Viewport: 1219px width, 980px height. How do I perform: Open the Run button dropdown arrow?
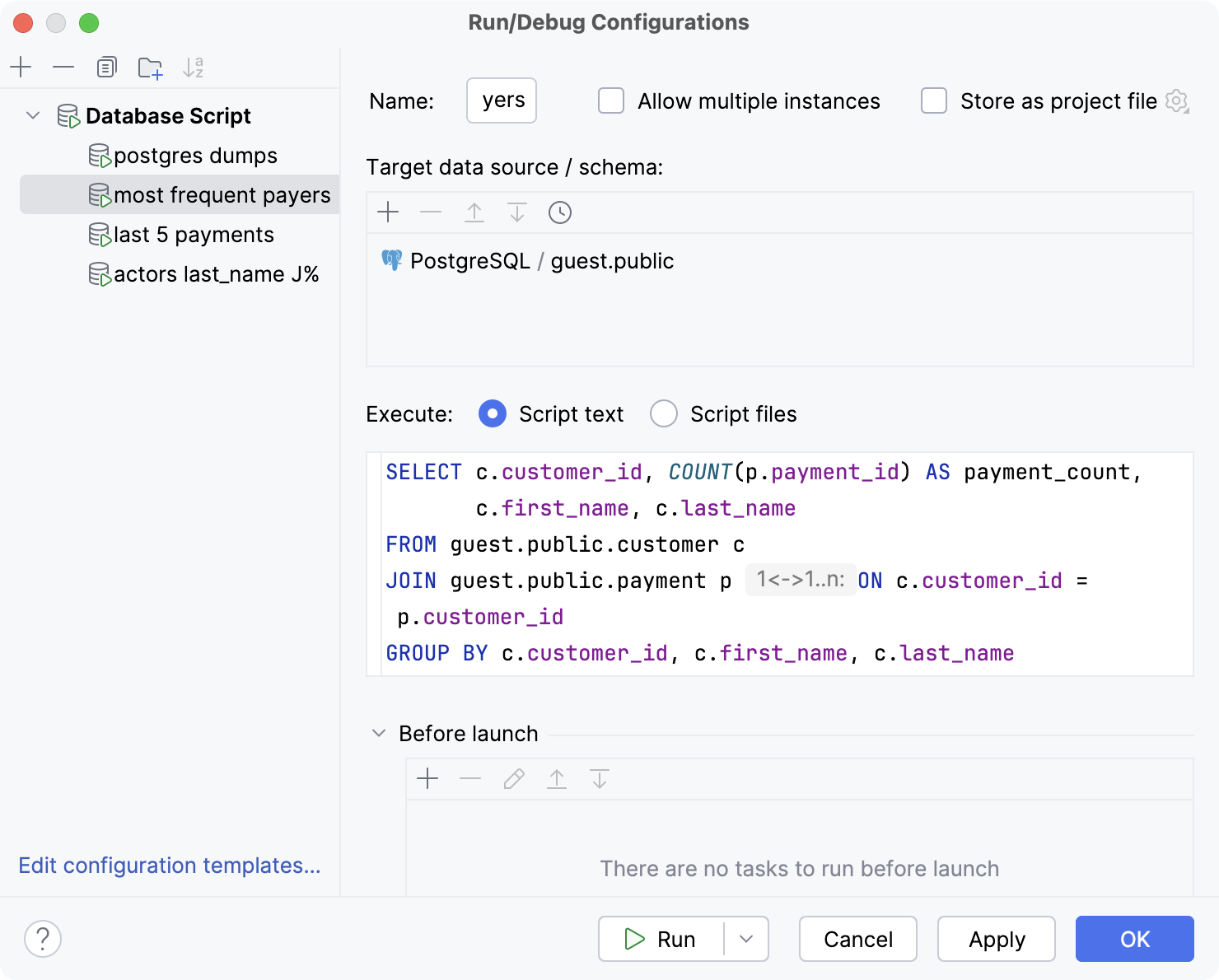click(745, 939)
